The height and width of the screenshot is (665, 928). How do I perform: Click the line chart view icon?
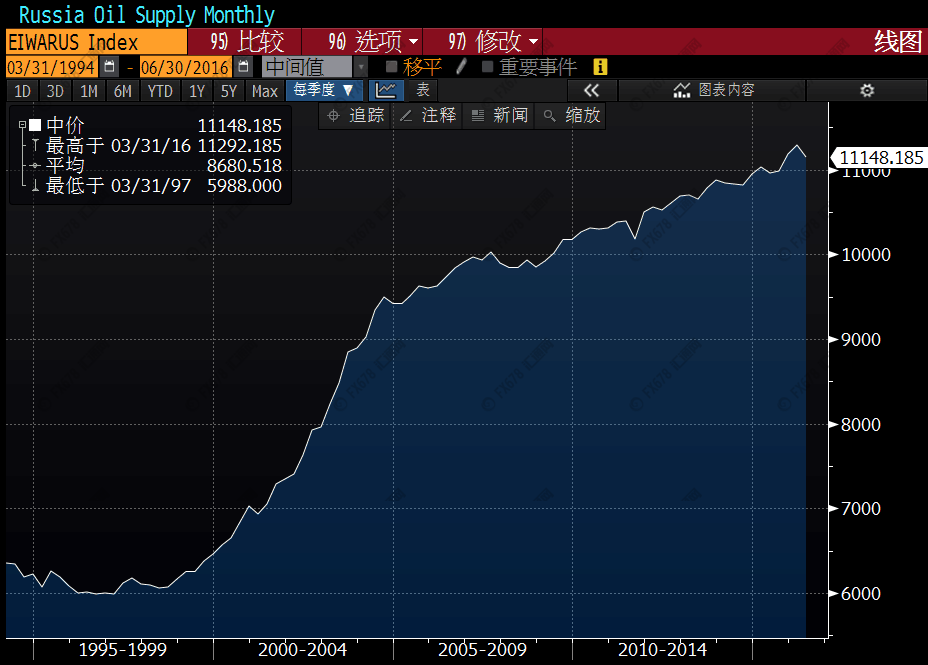pos(387,91)
